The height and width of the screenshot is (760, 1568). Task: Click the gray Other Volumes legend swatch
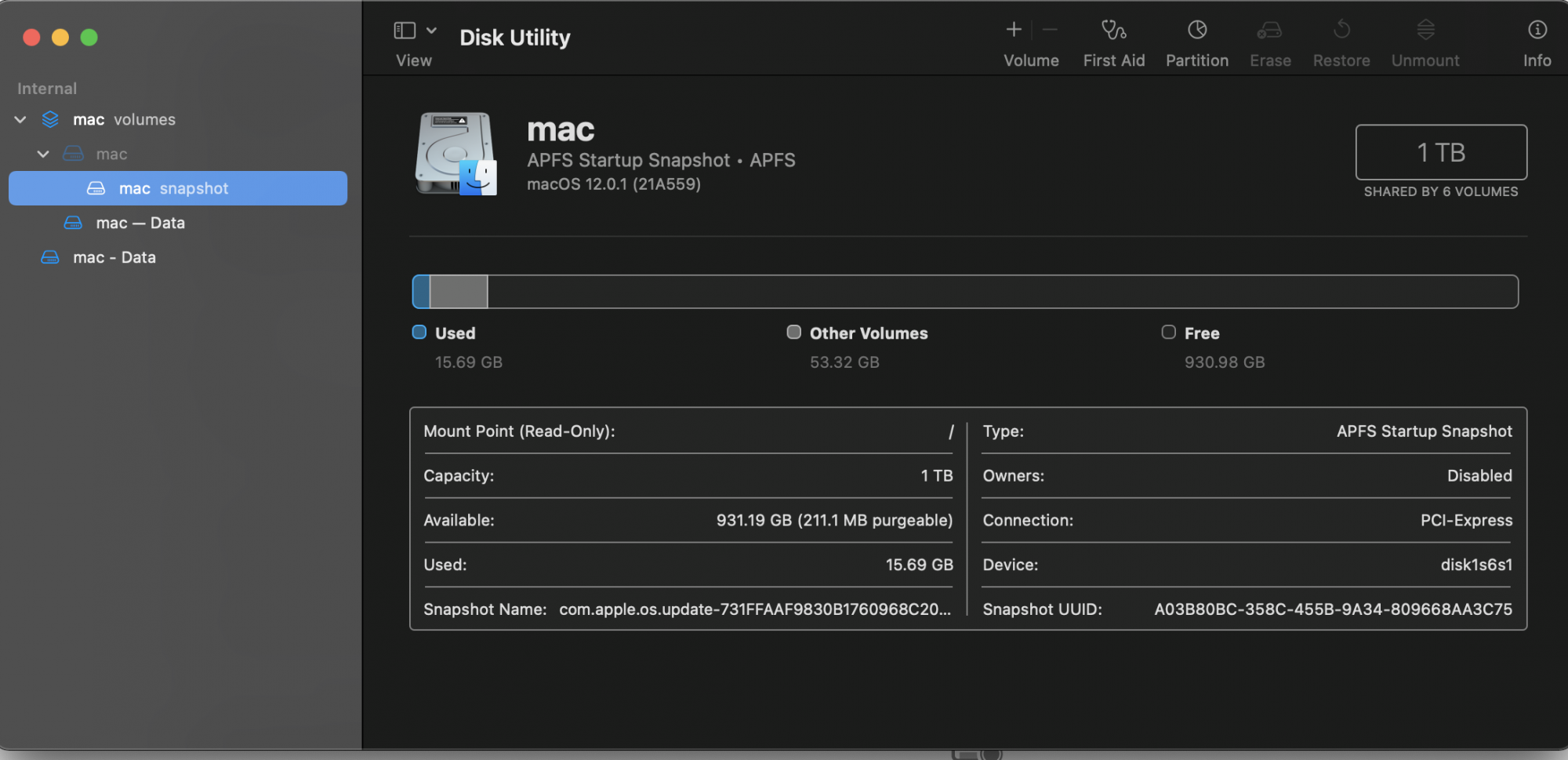click(794, 333)
